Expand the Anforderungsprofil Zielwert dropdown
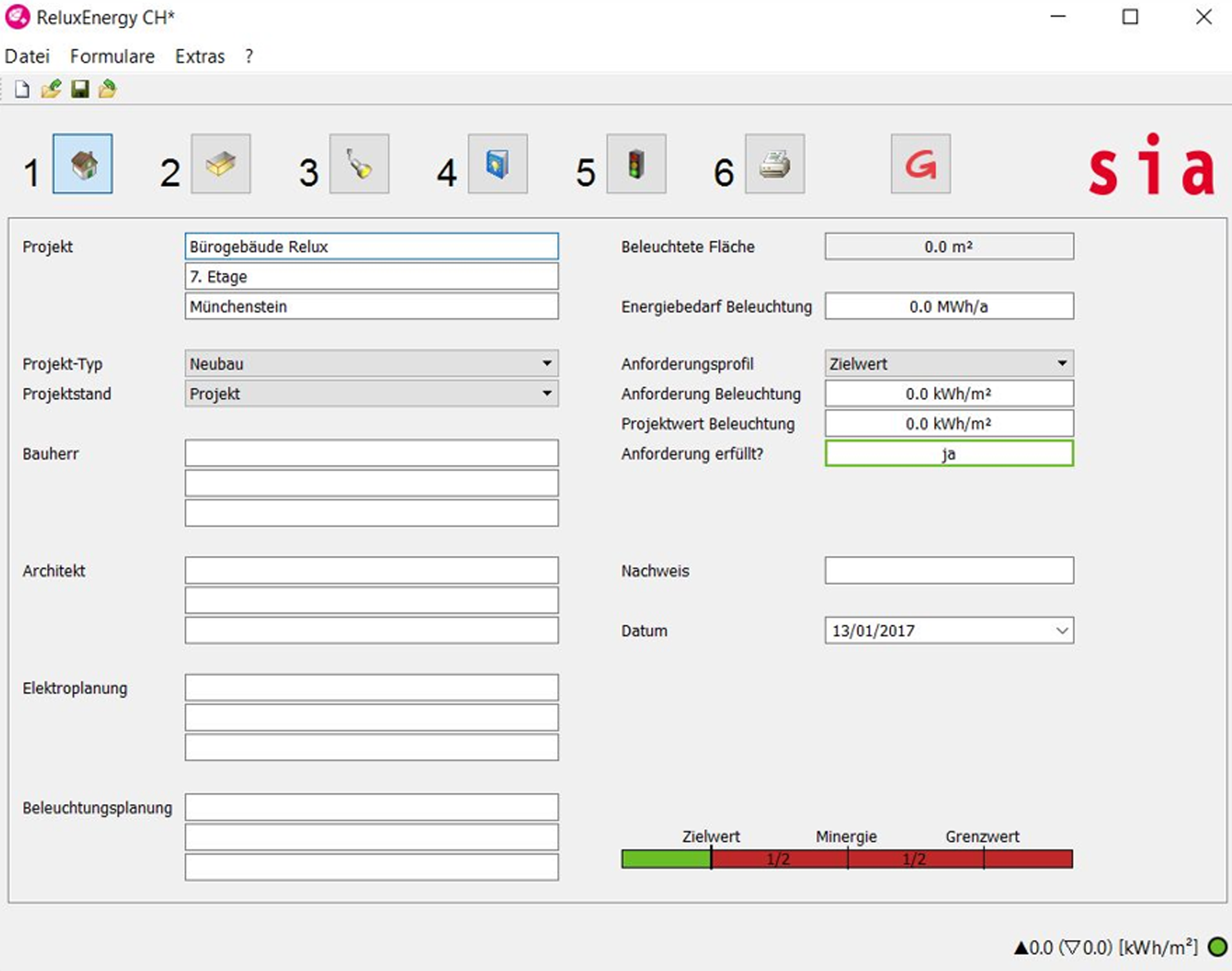Image resolution: width=1232 pixels, height=971 pixels. pyautogui.click(x=1062, y=363)
